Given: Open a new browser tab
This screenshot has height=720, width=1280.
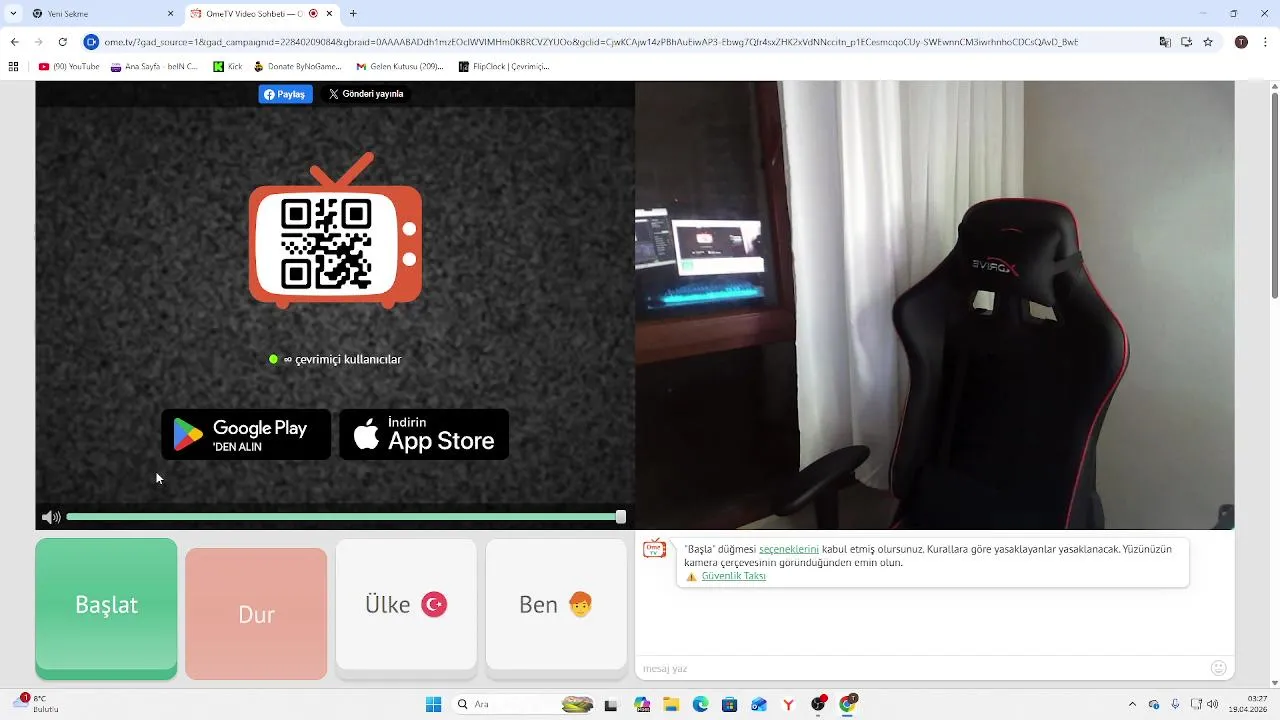Looking at the screenshot, I should [353, 14].
